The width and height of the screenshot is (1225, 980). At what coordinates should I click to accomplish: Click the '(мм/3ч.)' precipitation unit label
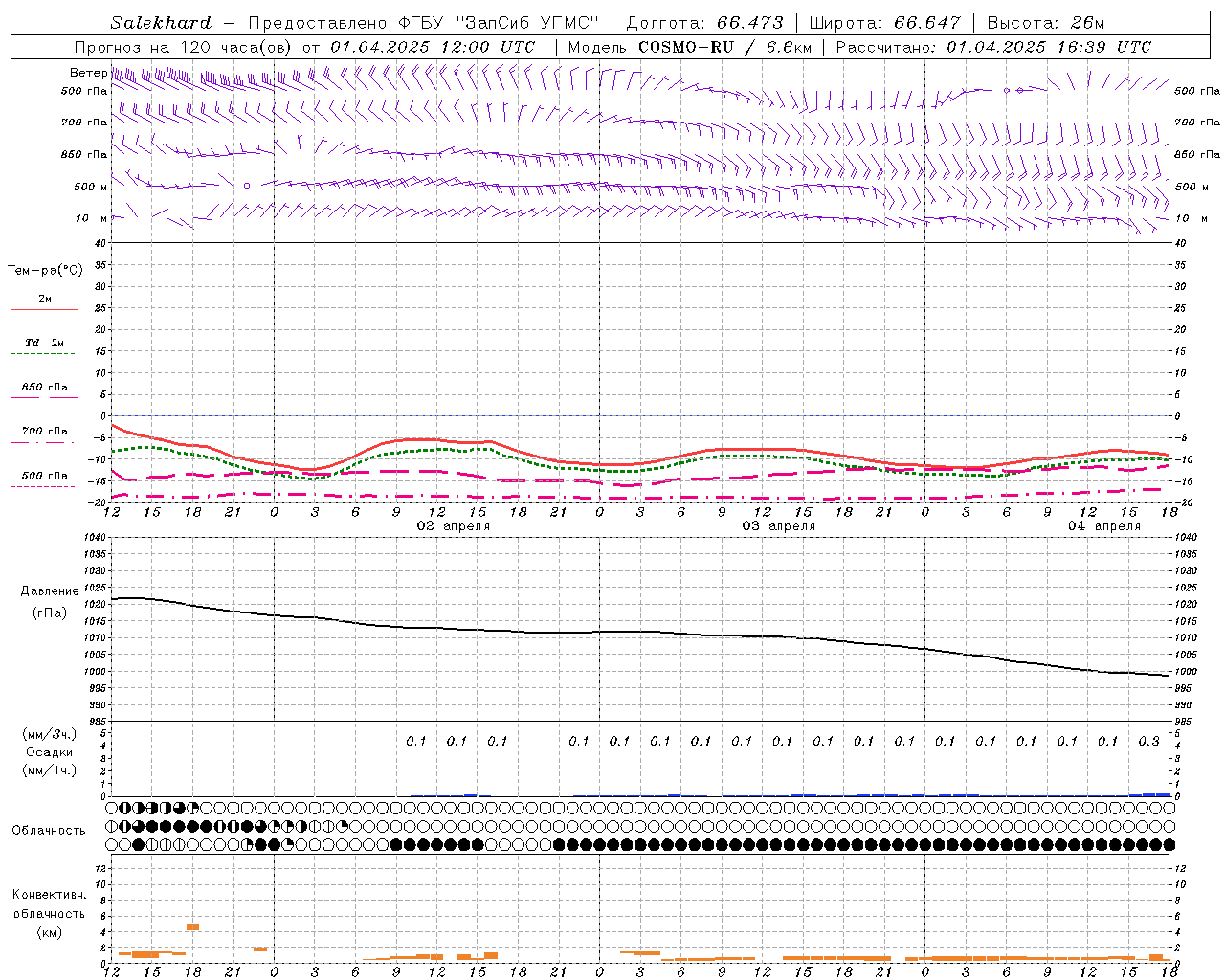pyautogui.click(x=50, y=734)
